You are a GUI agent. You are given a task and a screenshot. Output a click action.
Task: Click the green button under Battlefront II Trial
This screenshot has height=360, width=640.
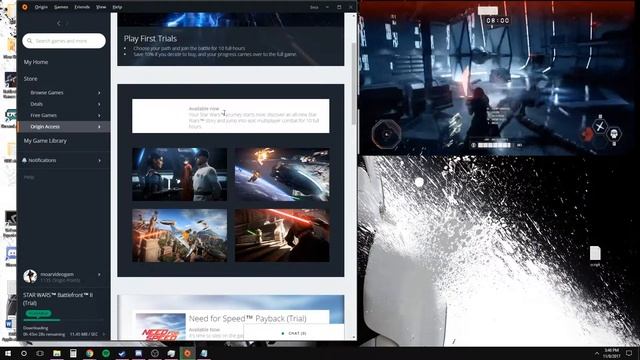(39, 313)
